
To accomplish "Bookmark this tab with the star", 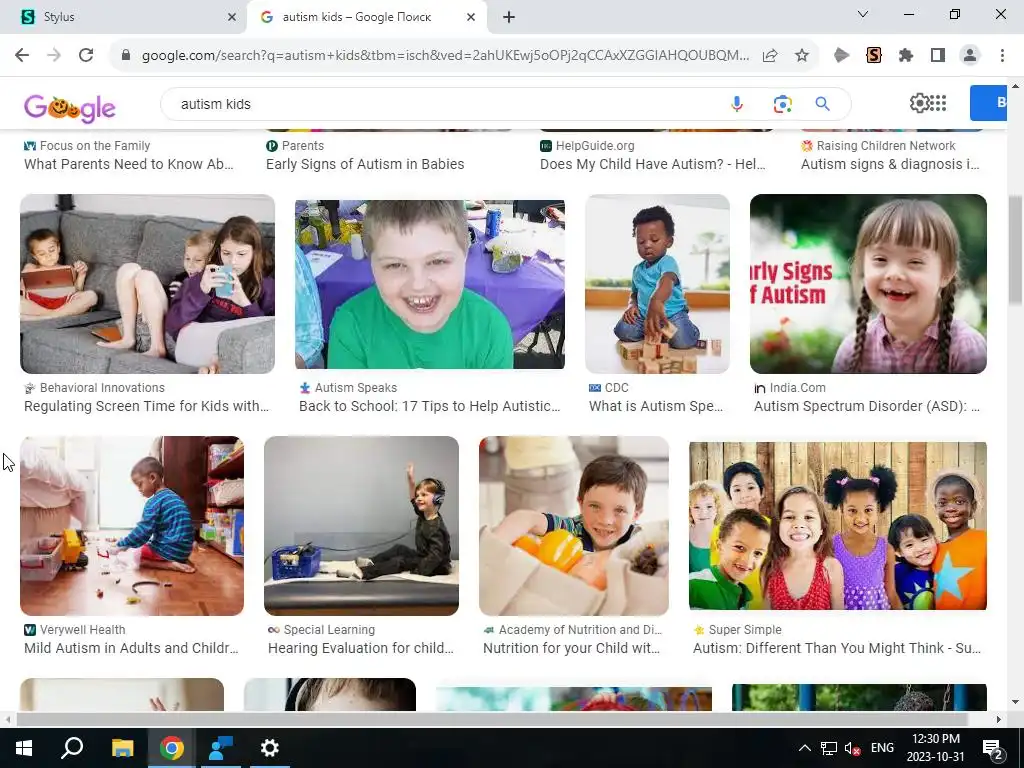I will (x=802, y=56).
